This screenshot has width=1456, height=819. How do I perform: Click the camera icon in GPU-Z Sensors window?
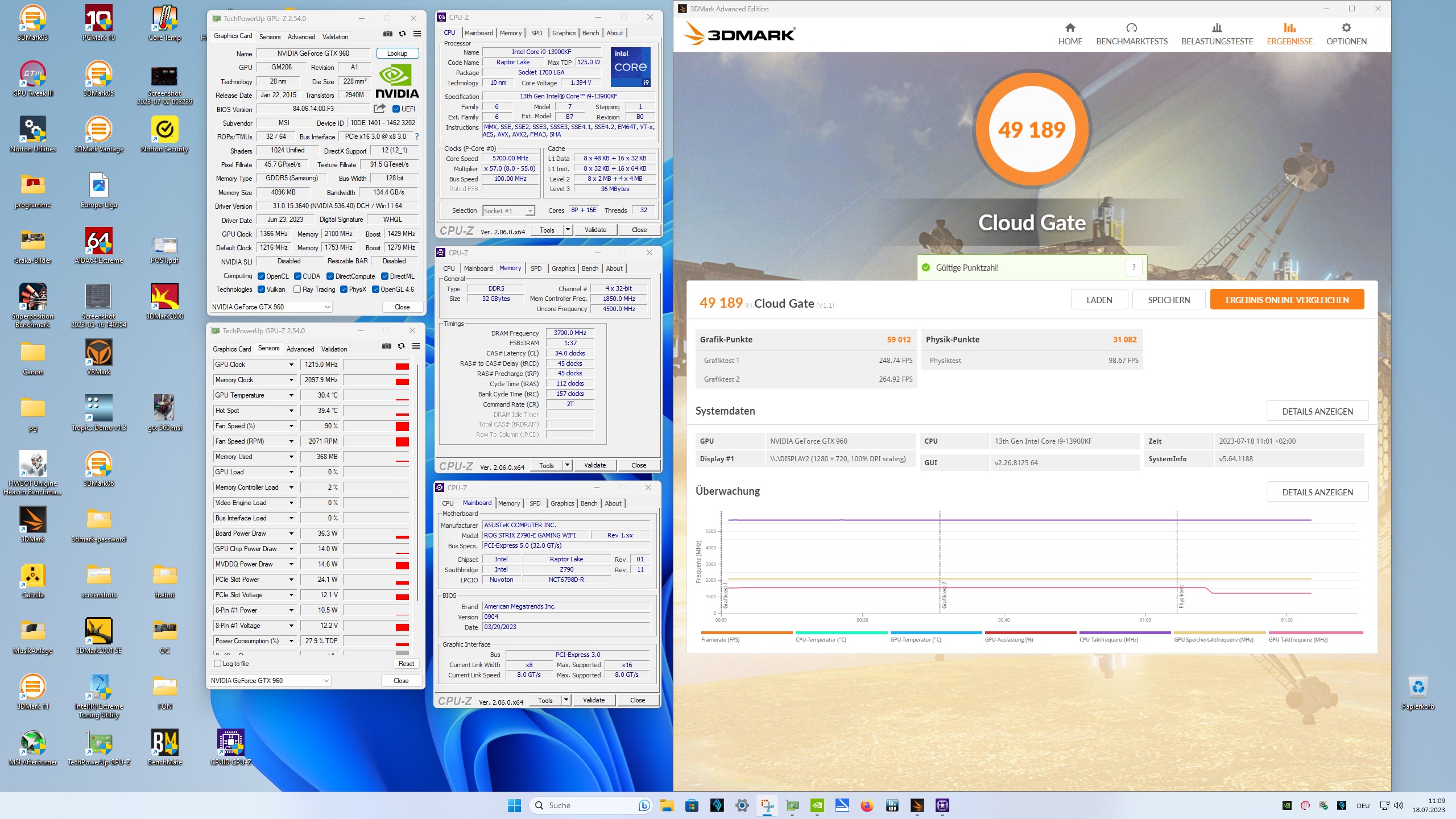click(387, 346)
